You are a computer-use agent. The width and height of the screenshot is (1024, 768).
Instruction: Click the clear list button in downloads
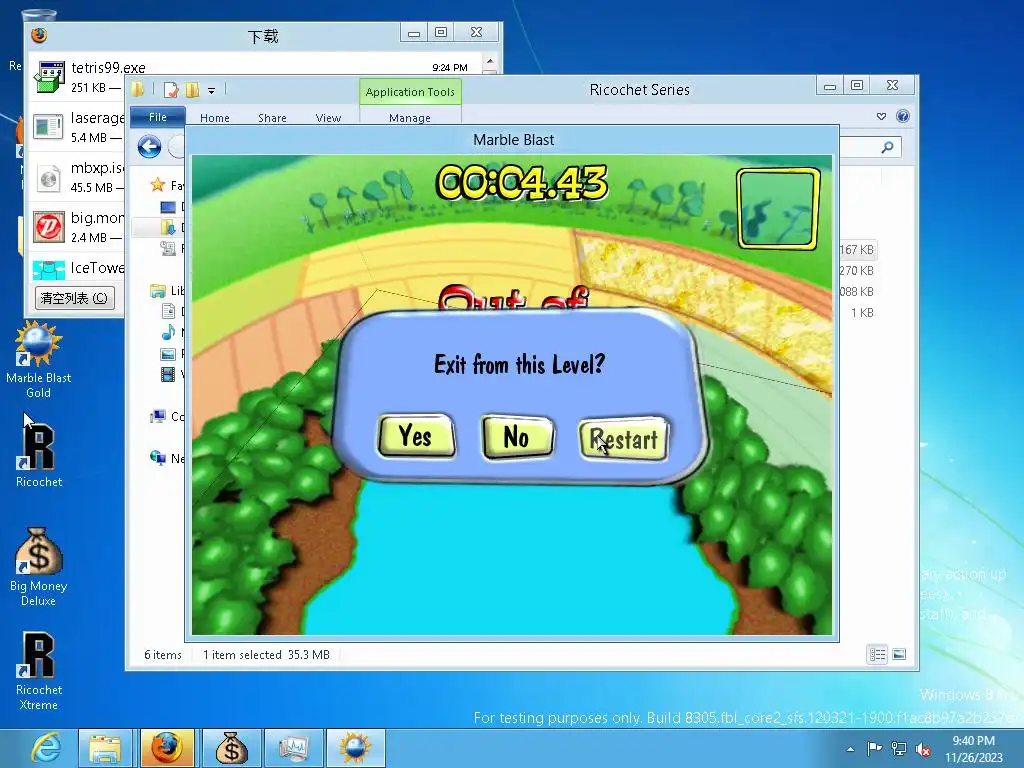74,298
